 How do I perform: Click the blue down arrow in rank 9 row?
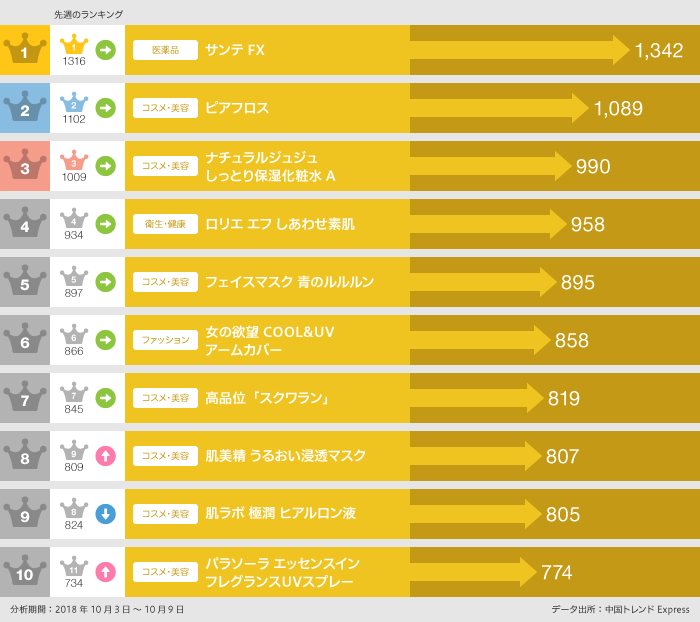click(105, 514)
